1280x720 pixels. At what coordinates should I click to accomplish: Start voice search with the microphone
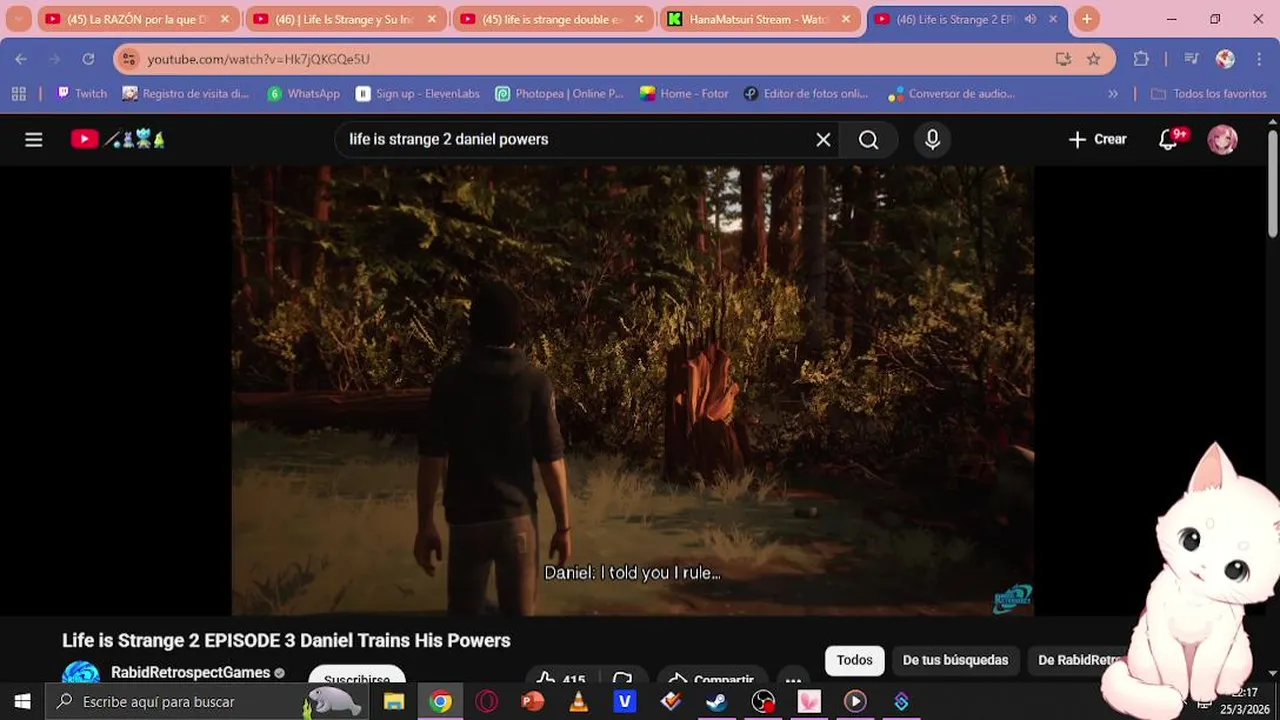(x=932, y=140)
